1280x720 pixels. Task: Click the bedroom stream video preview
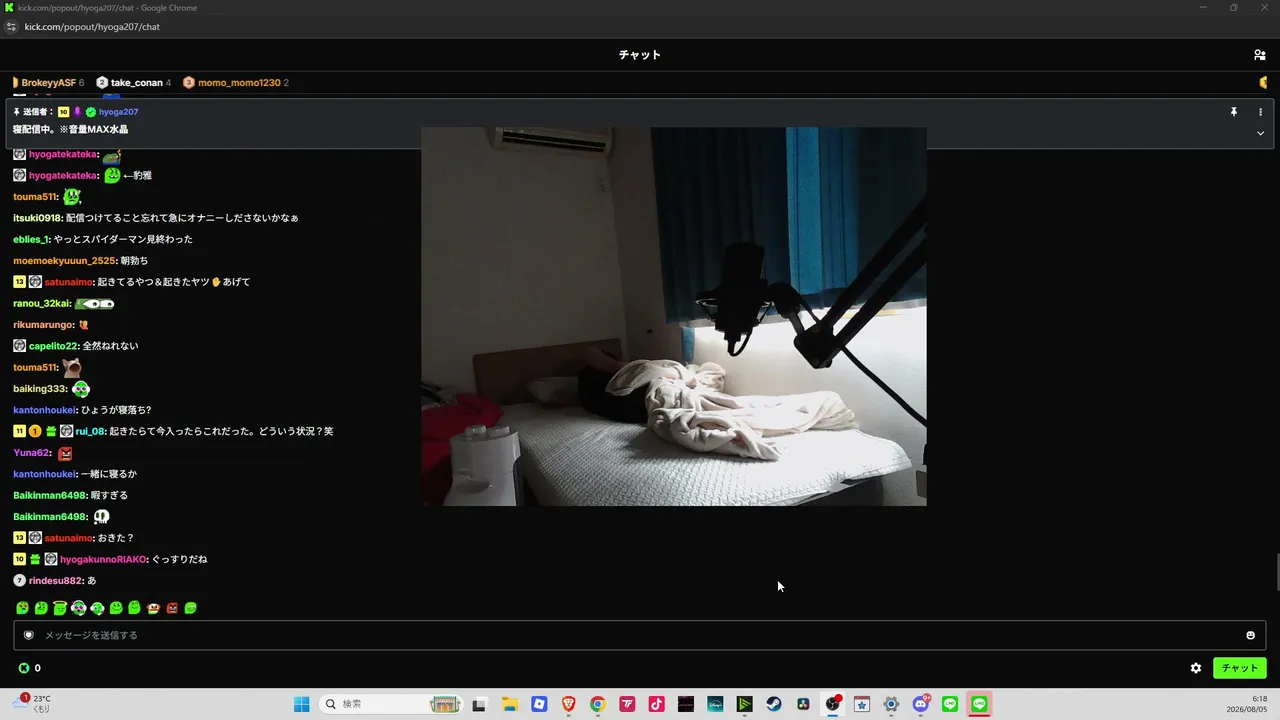click(x=673, y=316)
